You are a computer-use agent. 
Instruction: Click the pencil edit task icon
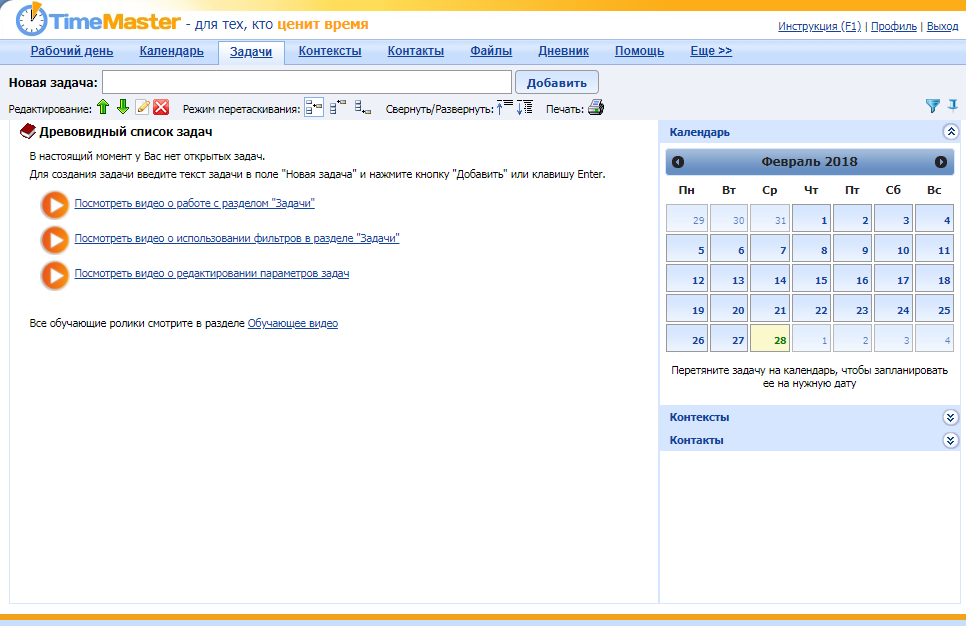(x=142, y=107)
